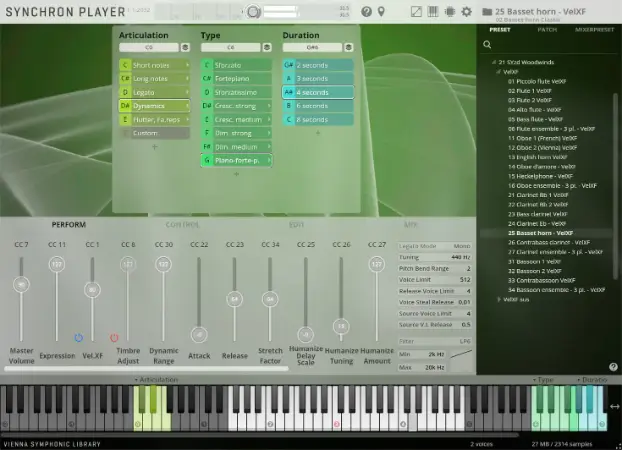Click the search magnifier in preset browser
The height and width of the screenshot is (450, 622).
(x=487, y=45)
